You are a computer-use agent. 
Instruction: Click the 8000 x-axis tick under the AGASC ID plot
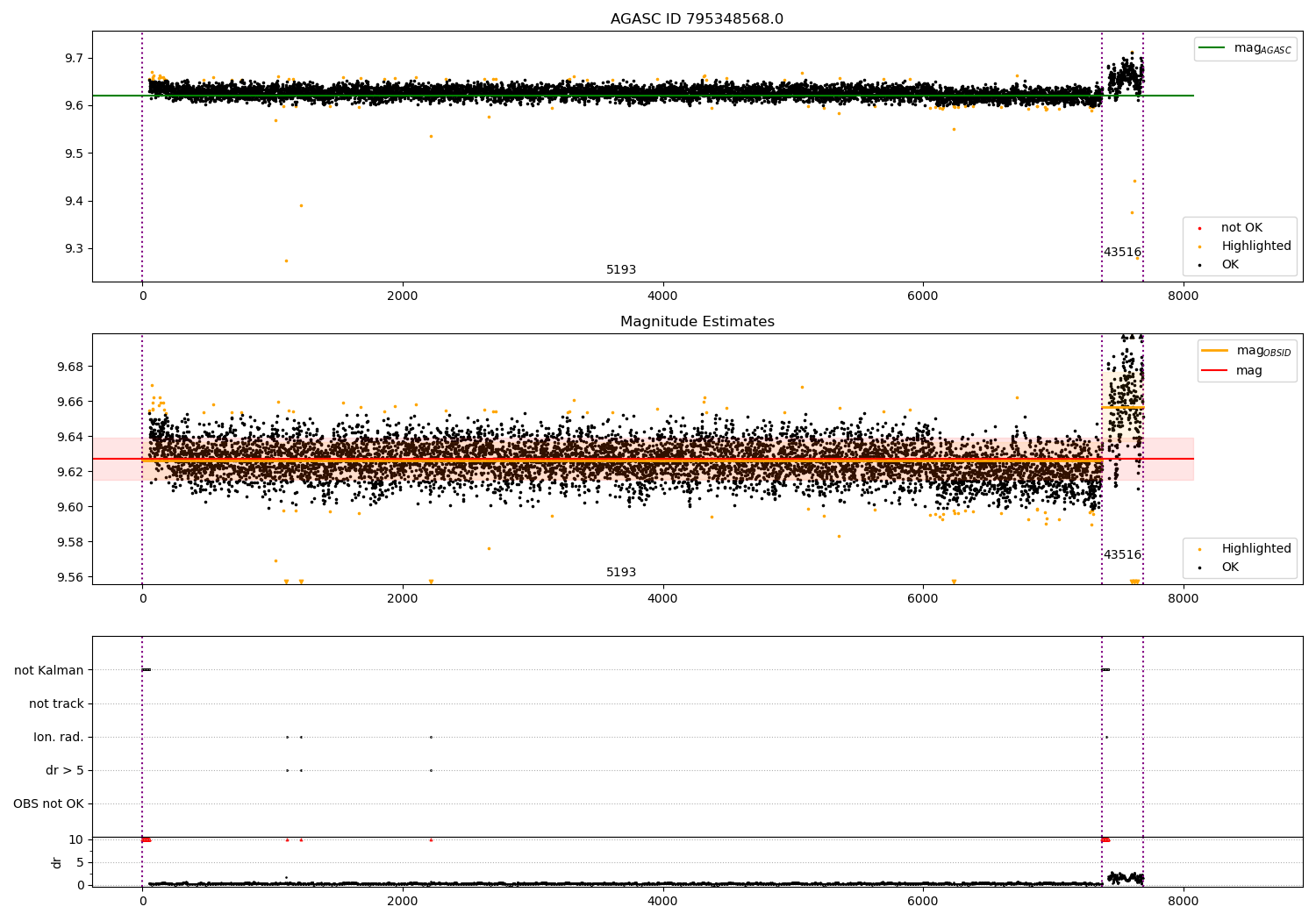(x=1183, y=296)
